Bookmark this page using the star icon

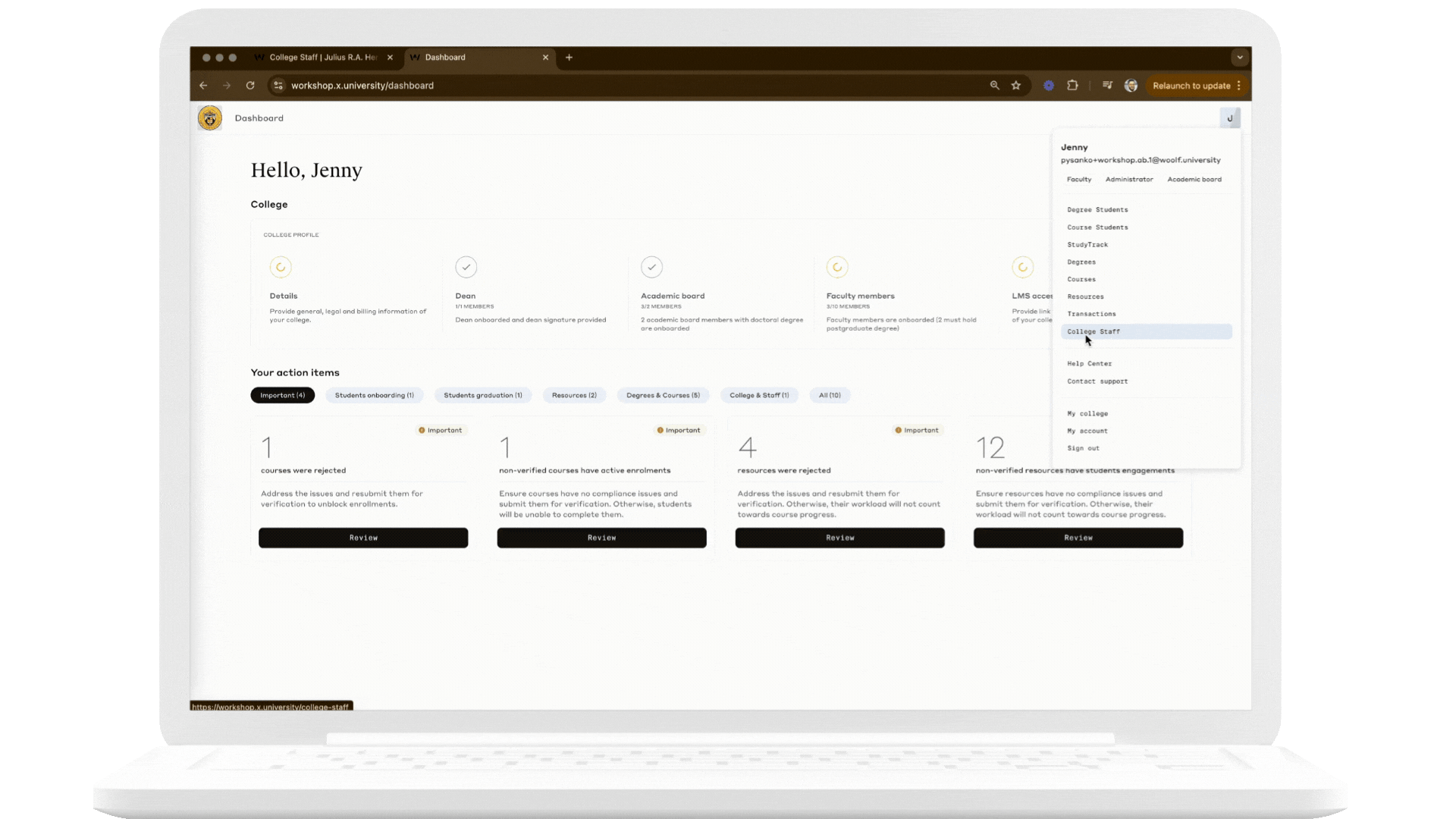(1016, 85)
